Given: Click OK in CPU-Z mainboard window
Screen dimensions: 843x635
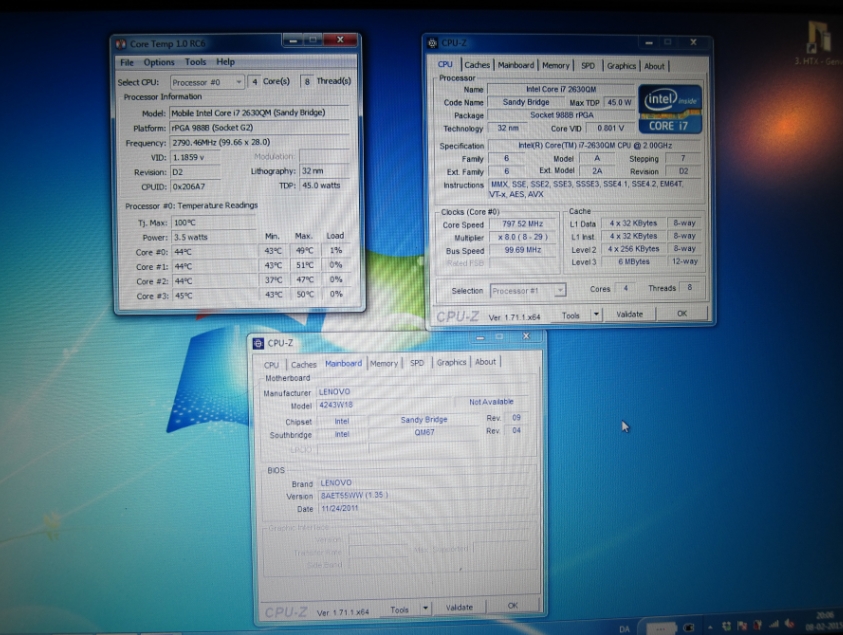Looking at the screenshot, I should [x=513, y=605].
